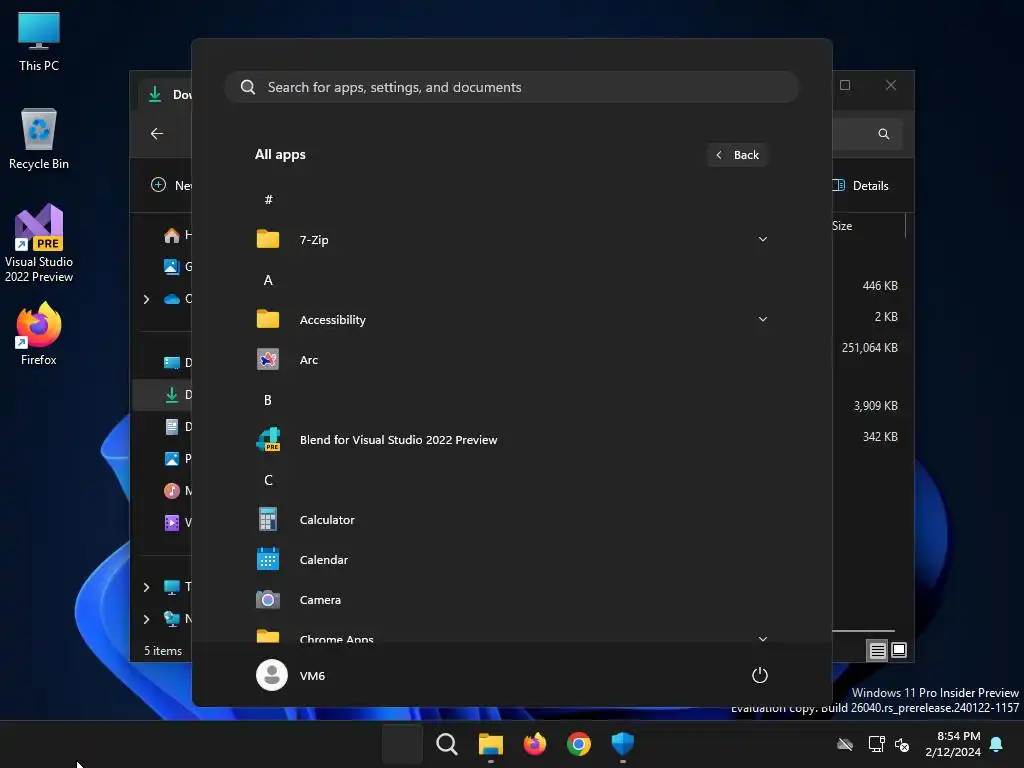Open File Explorer from the taskbar
1024x768 pixels.
coord(490,744)
